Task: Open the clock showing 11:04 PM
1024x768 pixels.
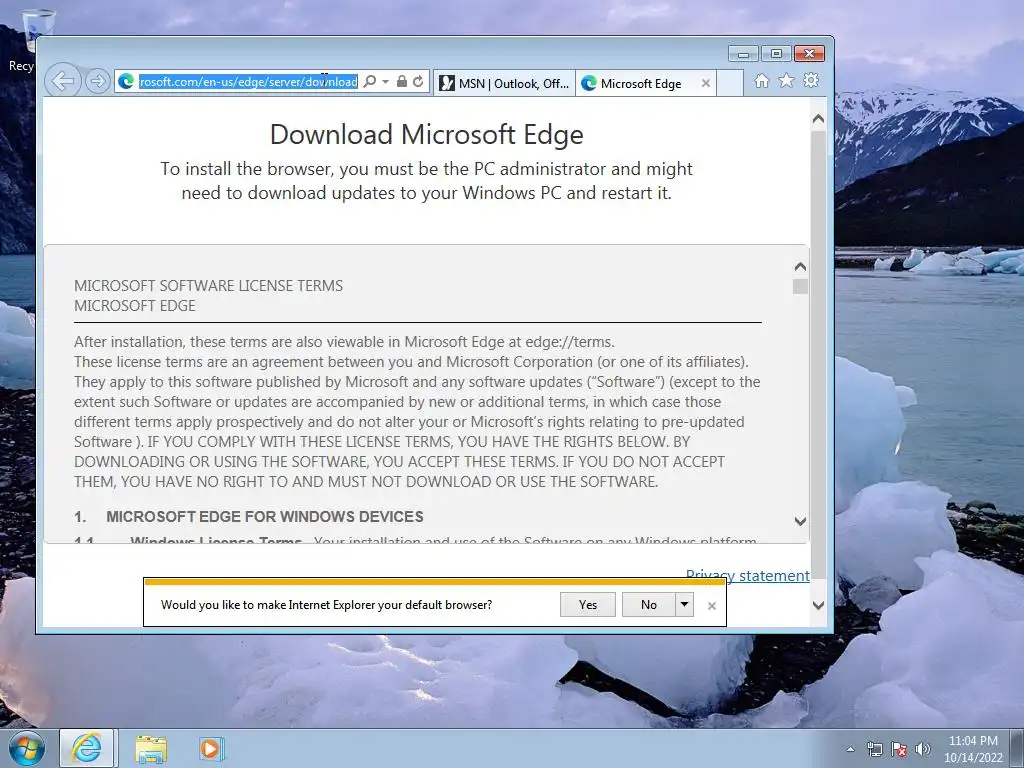Action: click(973, 749)
